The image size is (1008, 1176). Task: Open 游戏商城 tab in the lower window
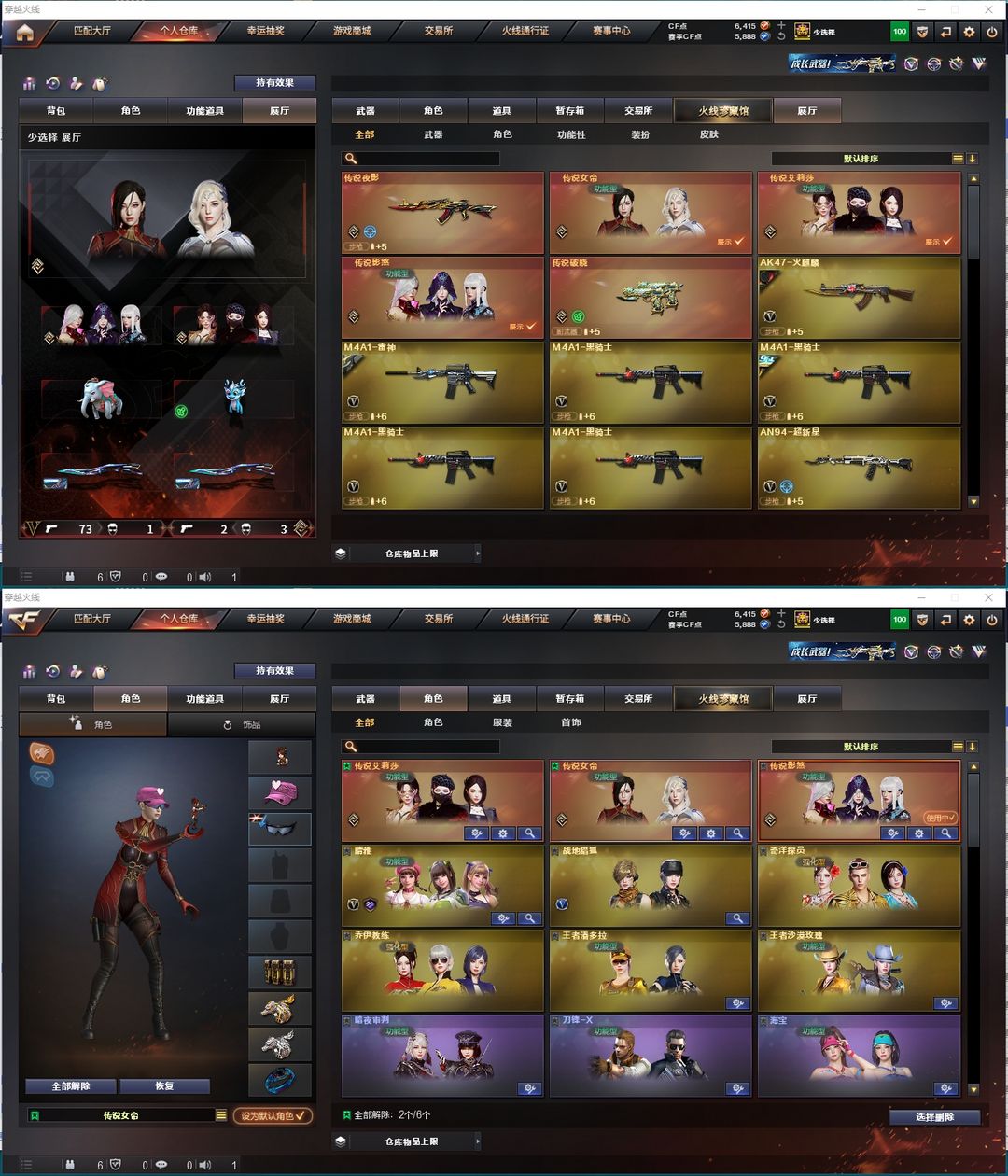click(352, 619)
